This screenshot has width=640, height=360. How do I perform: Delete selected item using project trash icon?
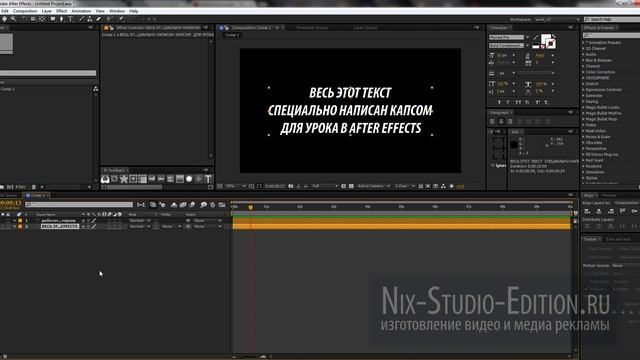[34, 187]
